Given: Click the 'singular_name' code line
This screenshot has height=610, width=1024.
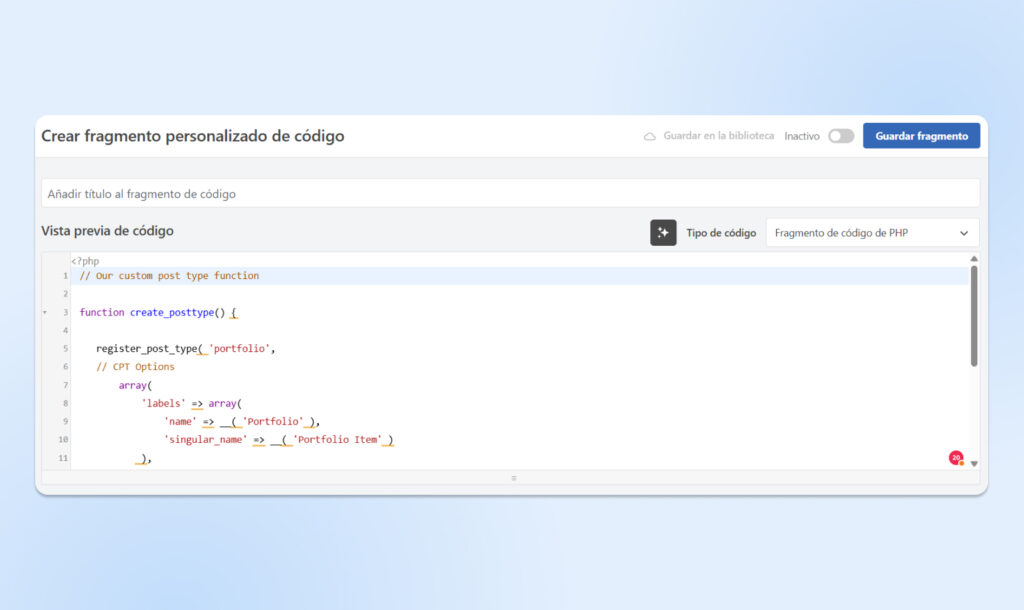Looking at the screenshot, I should 278,439.
